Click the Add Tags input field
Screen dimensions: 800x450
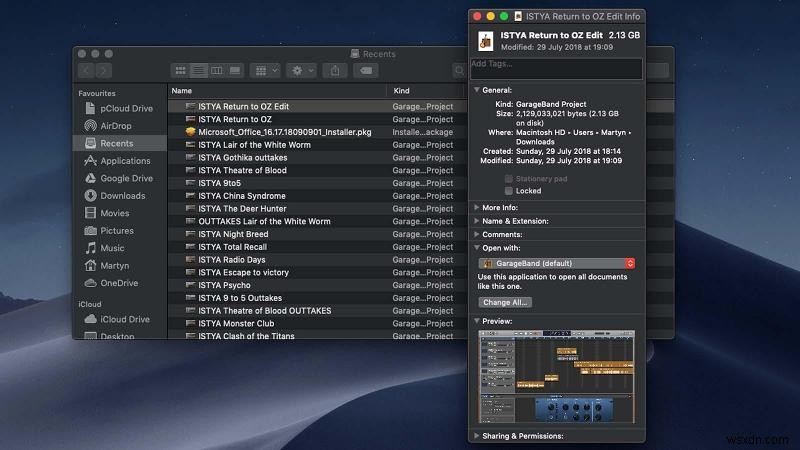click(556, 68)
